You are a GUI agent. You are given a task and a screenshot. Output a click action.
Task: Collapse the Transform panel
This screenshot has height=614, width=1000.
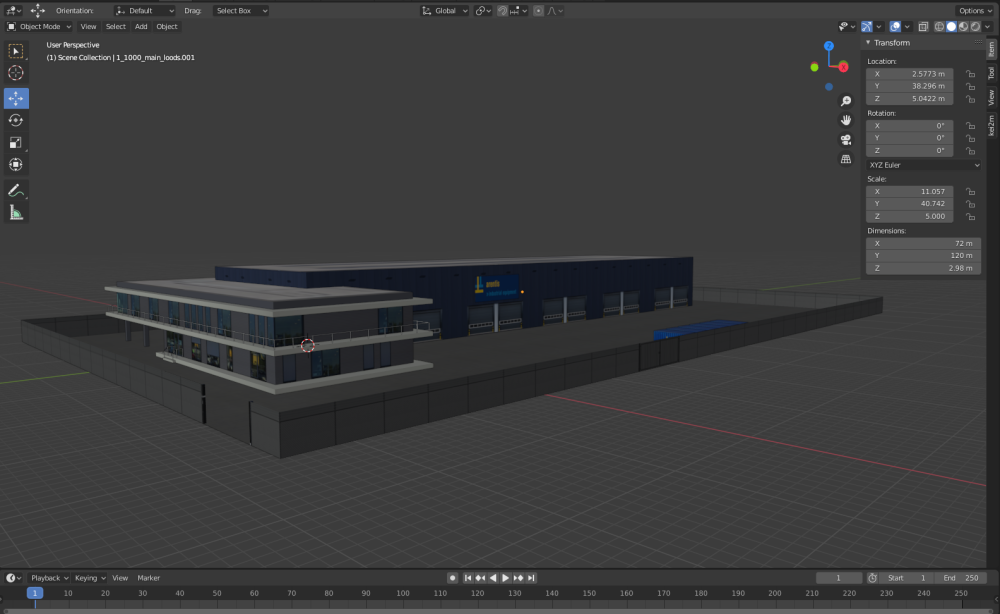869,43
